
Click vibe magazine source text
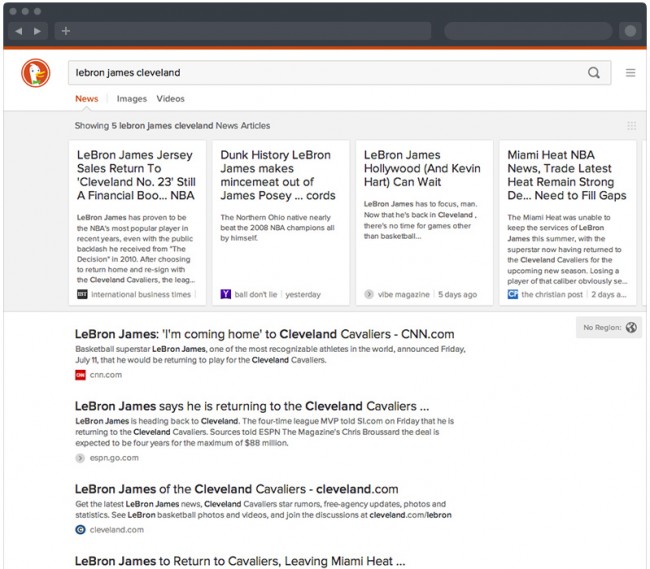[403, 294]
